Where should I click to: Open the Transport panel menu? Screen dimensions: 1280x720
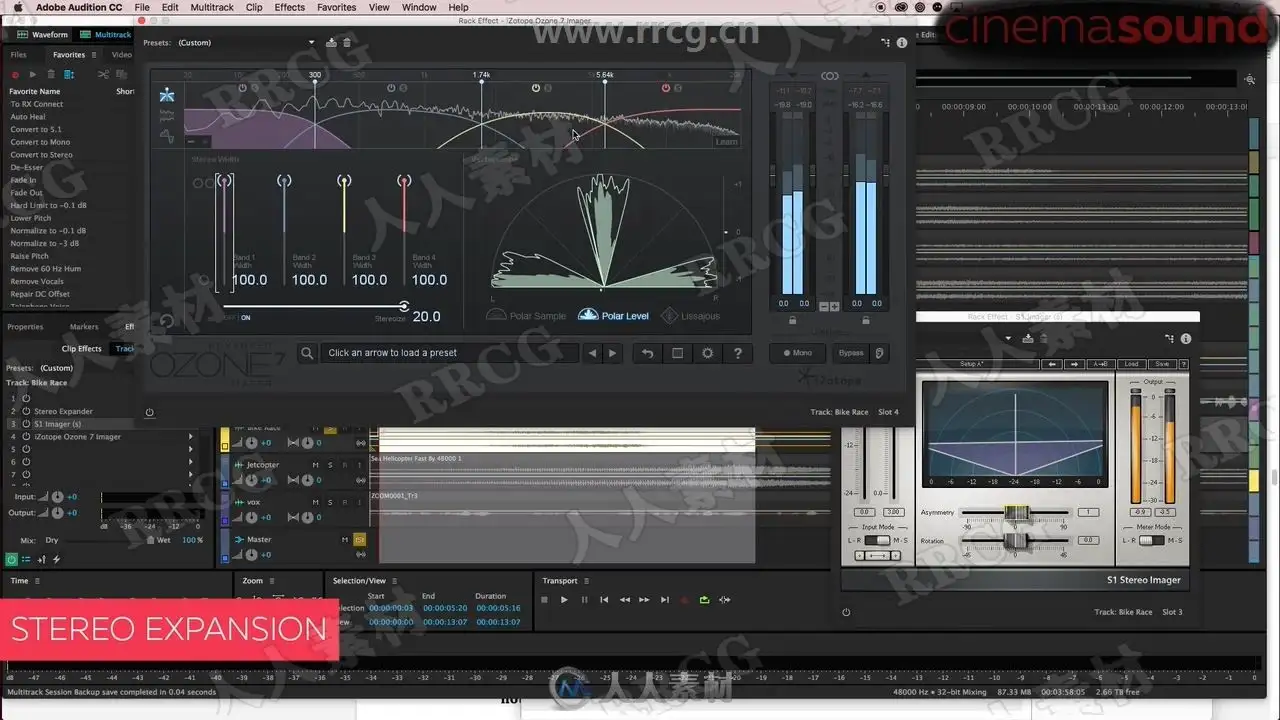tap(587, 581)
